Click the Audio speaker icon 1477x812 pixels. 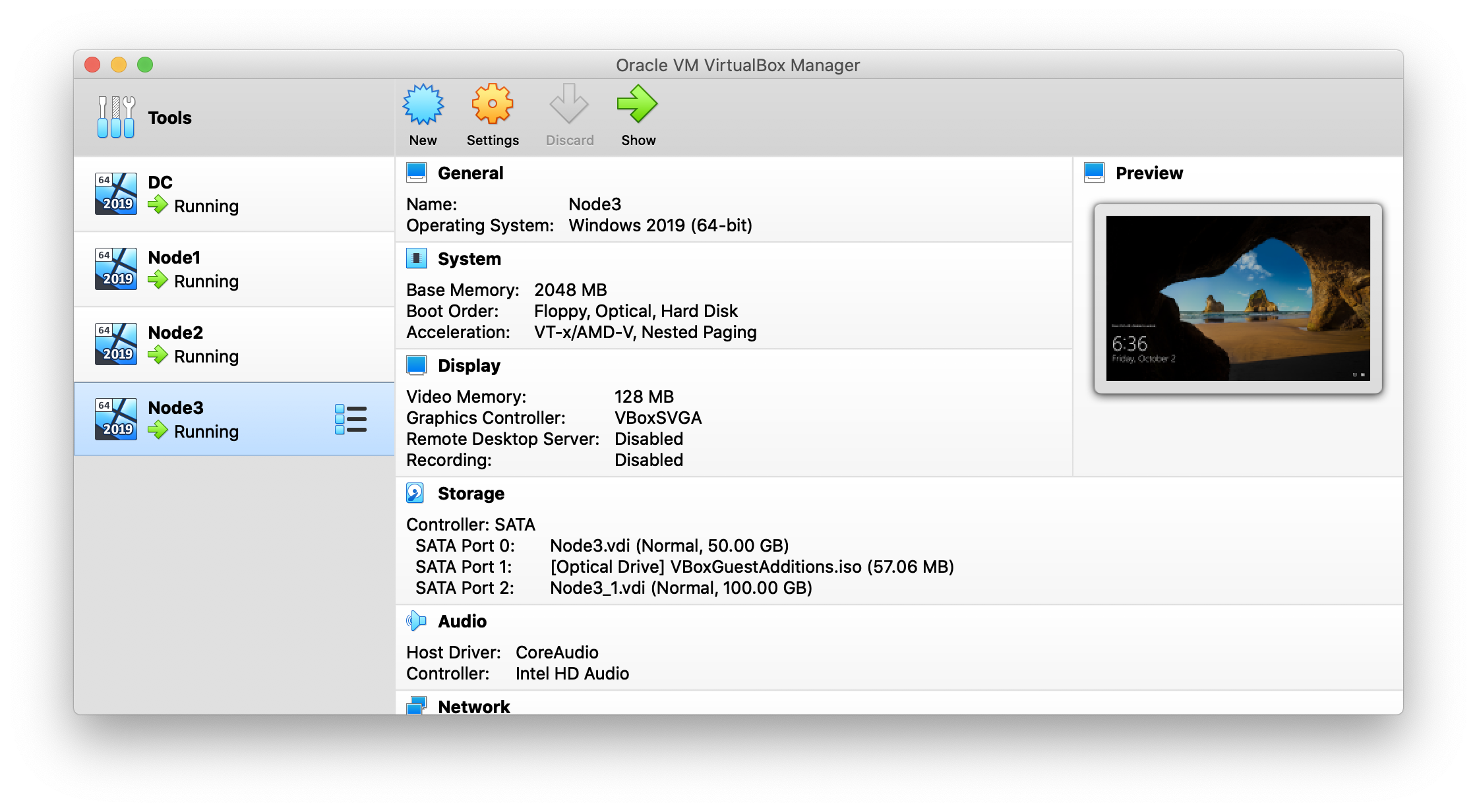pyautogui.click(x=416, y=621)
